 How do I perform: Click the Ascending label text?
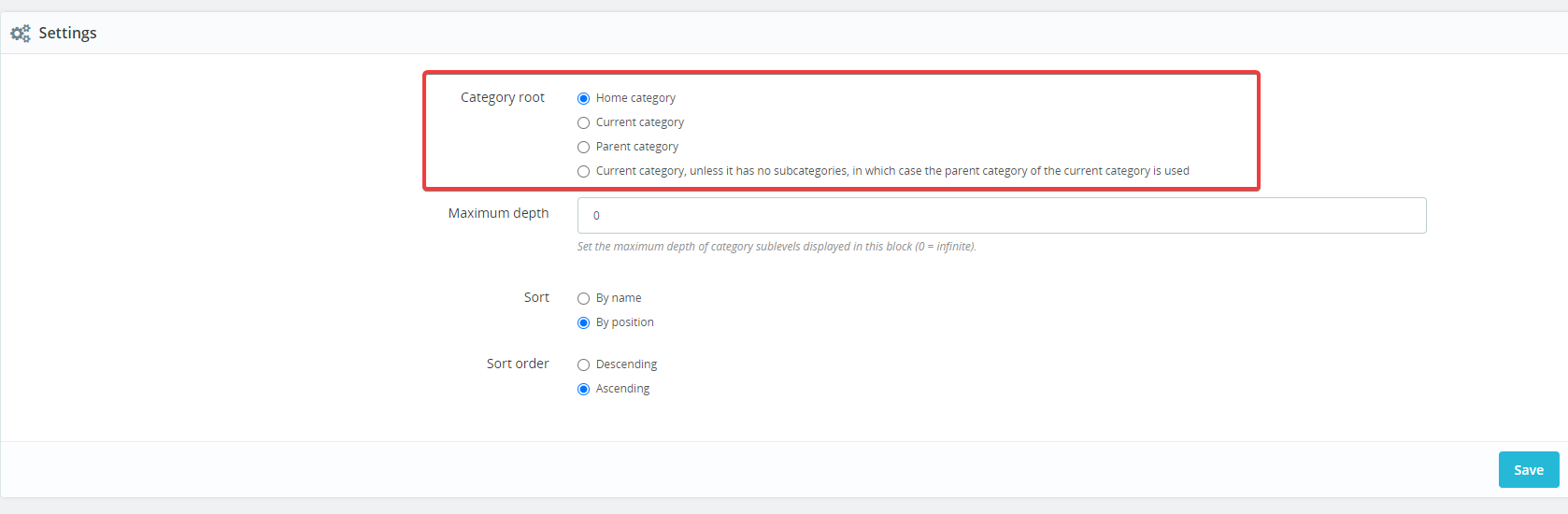622,389
